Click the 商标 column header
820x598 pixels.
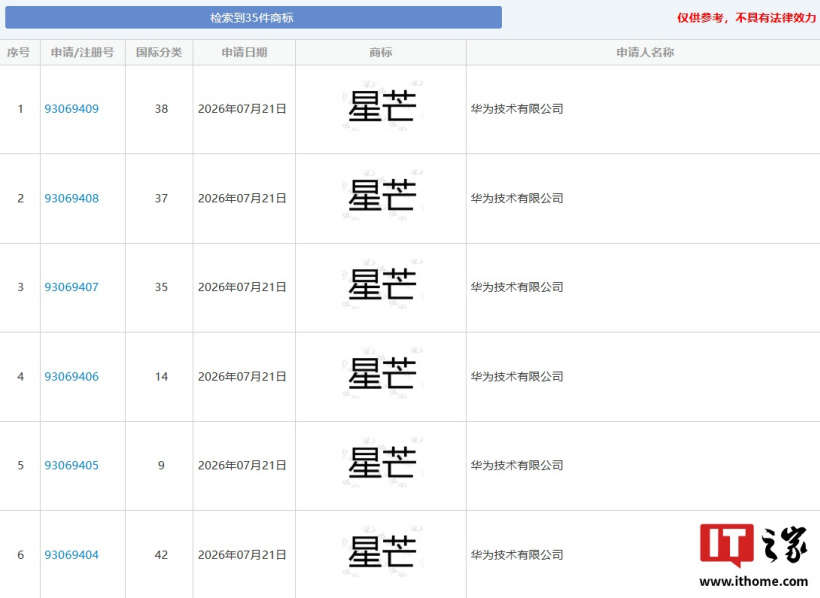(381, 52)
